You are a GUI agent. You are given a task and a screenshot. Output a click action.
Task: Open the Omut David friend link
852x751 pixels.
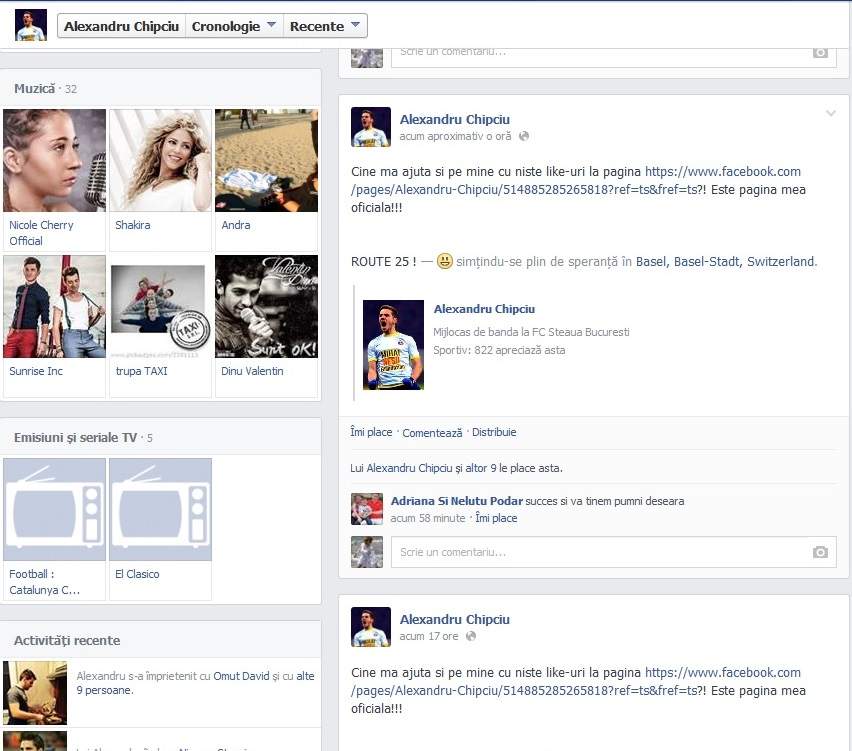(x=241, y=676)
